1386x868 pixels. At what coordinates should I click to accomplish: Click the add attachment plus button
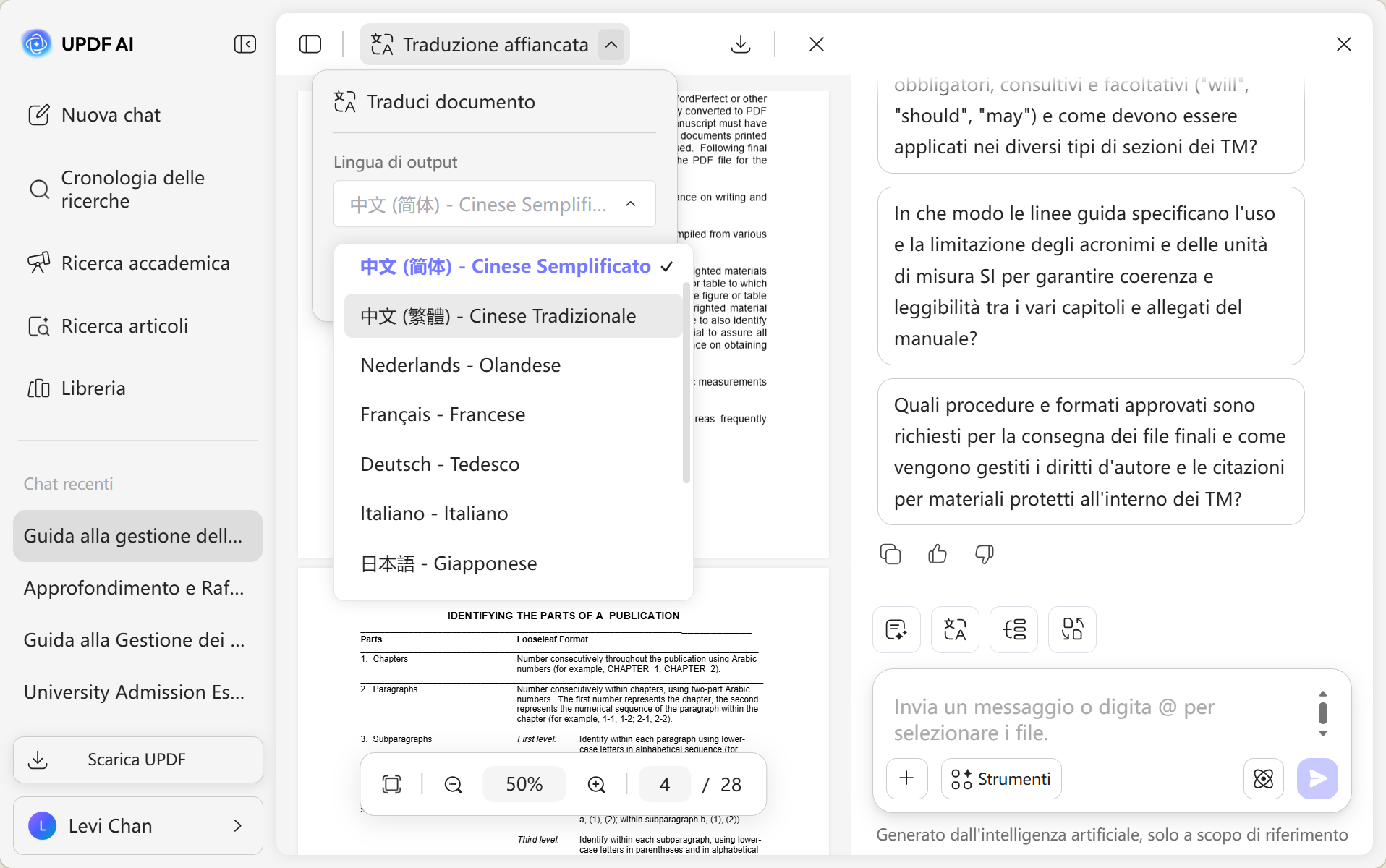[x=906, y=778]
